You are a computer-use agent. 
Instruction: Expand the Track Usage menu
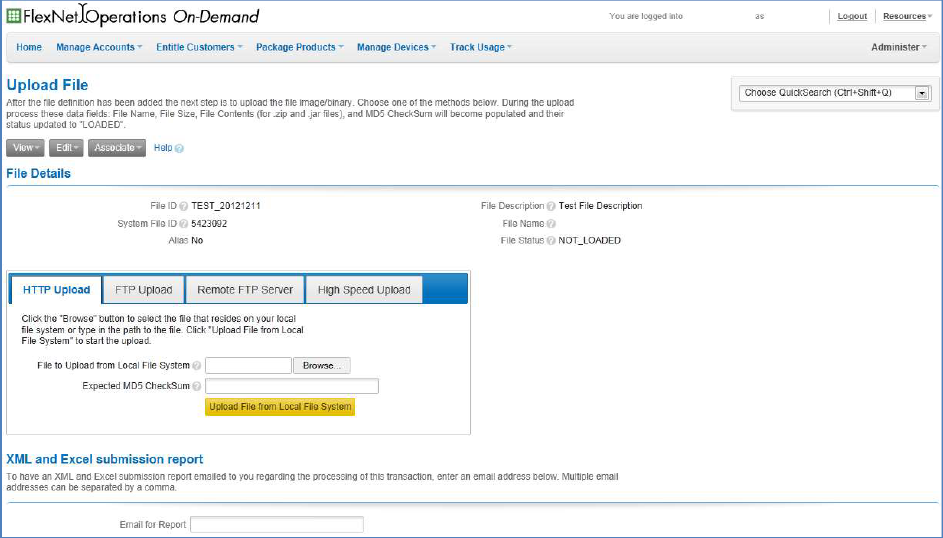pyautogui.click(x=481, y=47)
